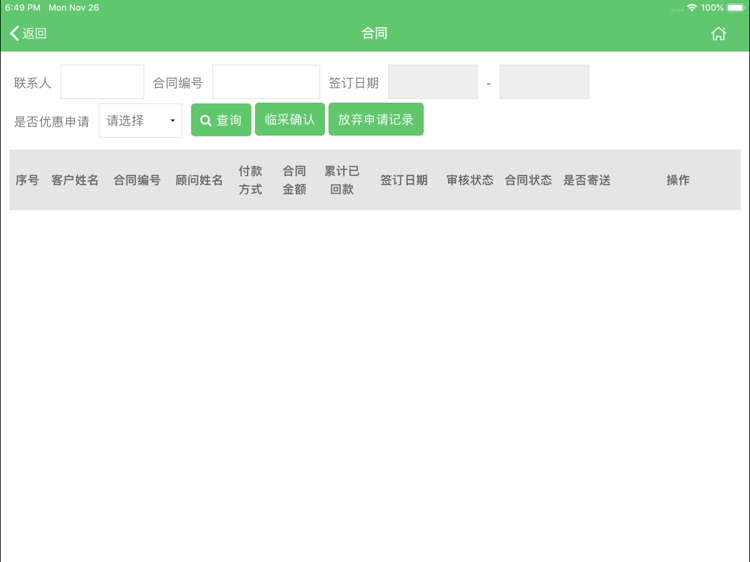This screenshot has height=562, width=750.
Task: Go back using the 返回 button
Action: pos(28,33)
